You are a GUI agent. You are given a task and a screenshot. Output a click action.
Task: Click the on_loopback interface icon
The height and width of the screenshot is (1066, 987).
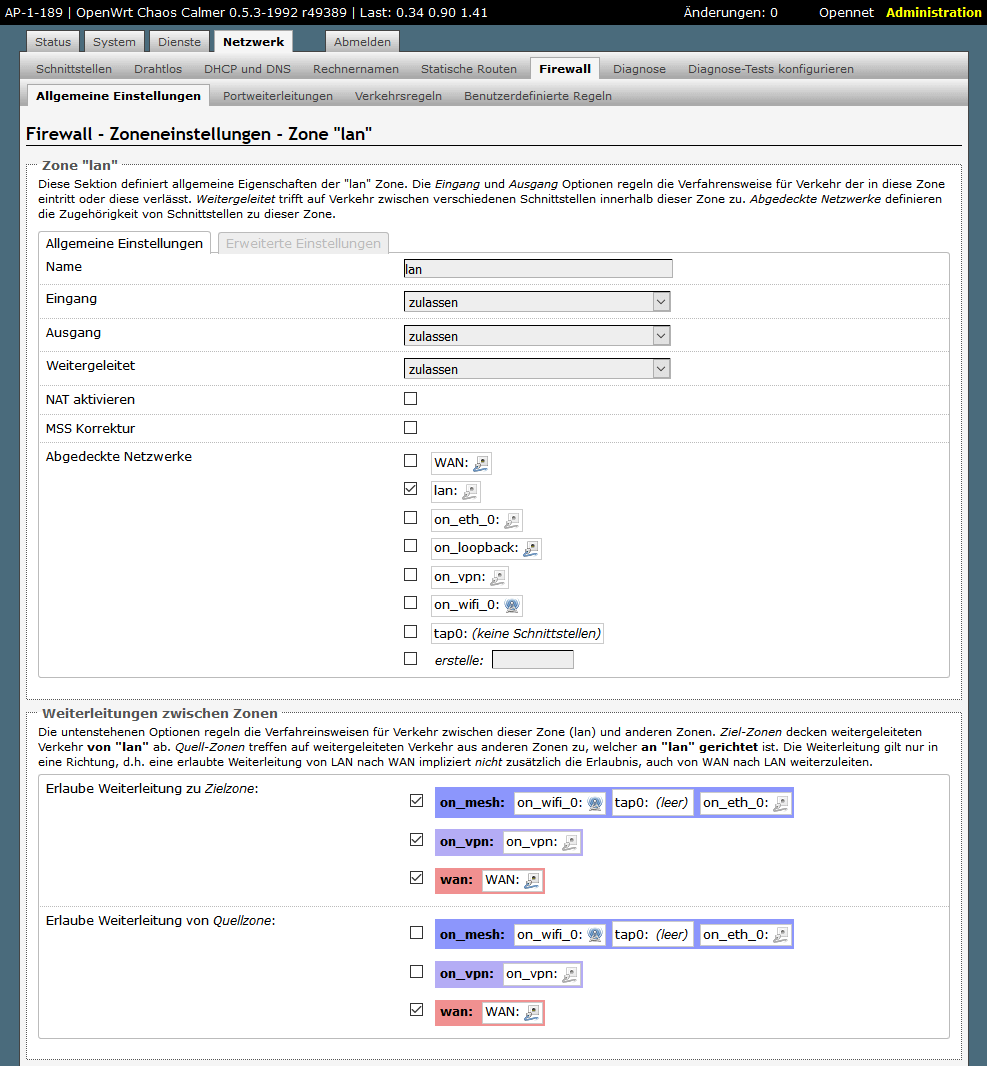pos(530,549)
